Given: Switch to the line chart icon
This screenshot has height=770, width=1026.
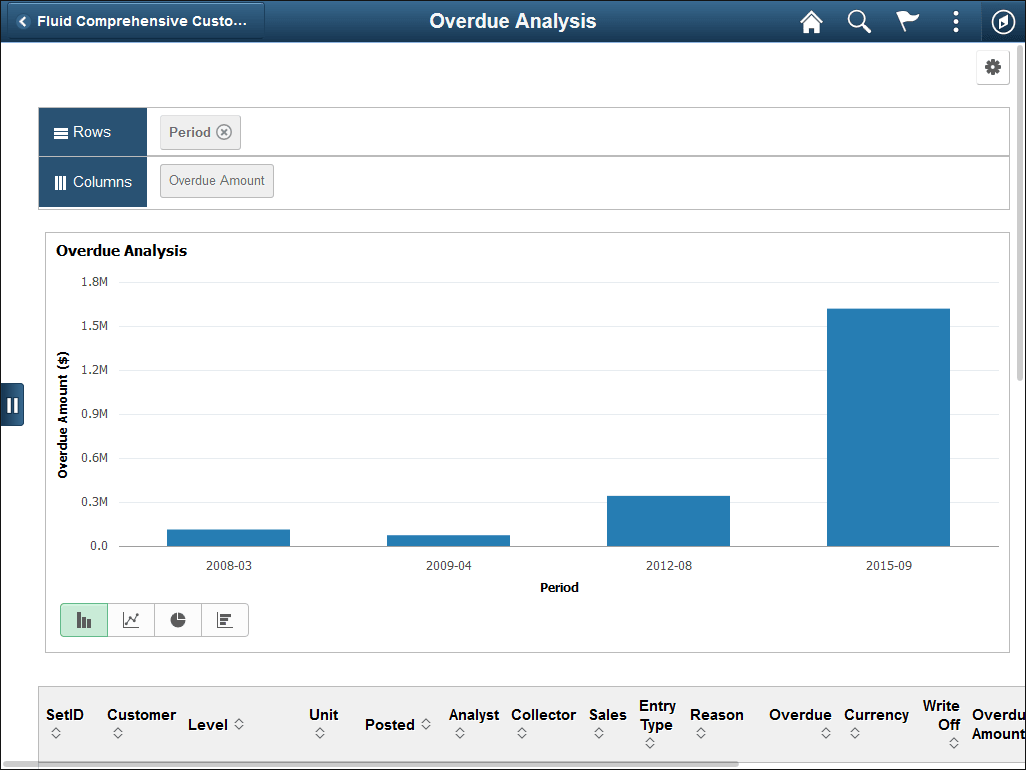Looking at the screenshot, I should click(130, 619).
